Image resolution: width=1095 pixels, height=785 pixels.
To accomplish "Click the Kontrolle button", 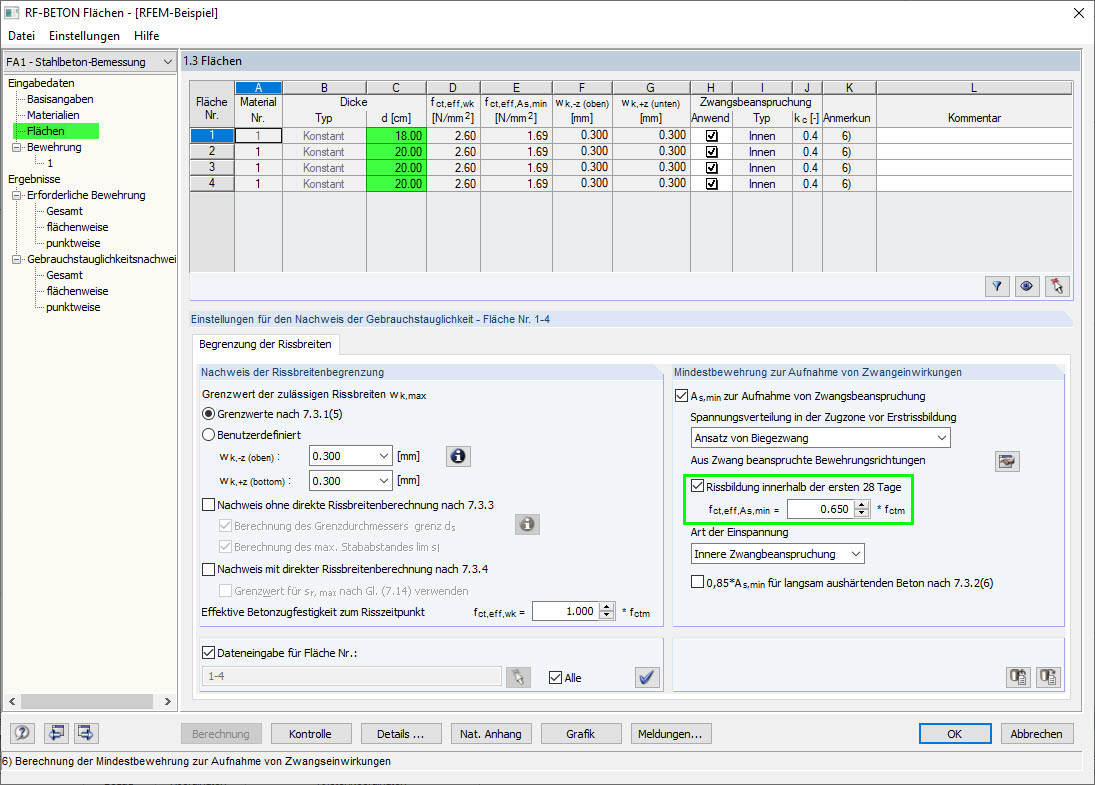I will (310, 733).
